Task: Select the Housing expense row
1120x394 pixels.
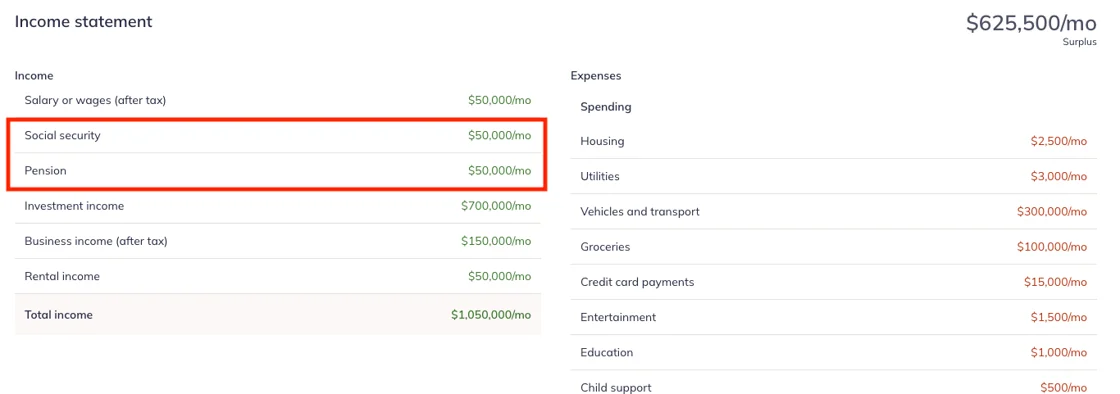Action: [834, 141]
